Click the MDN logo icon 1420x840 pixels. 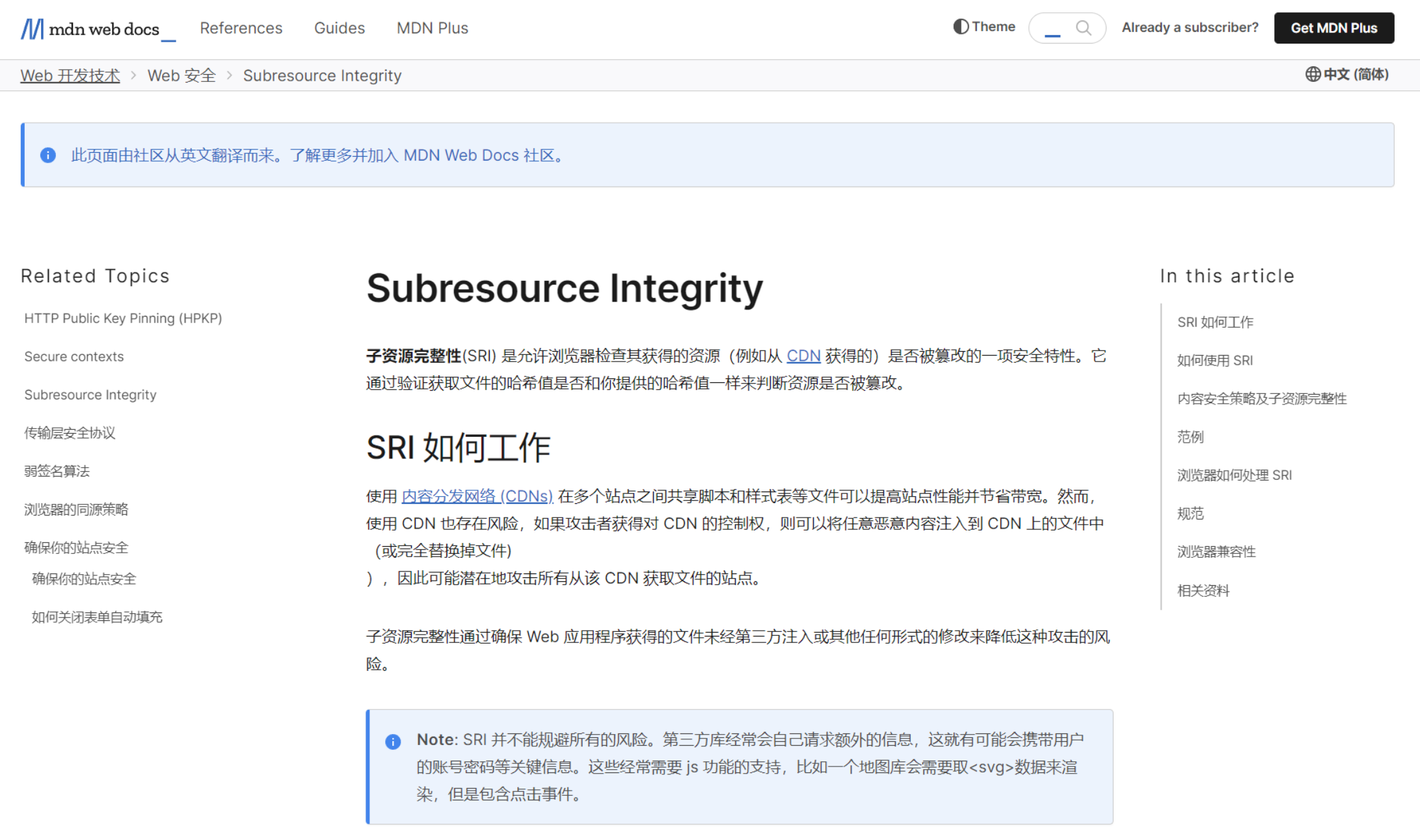click(32, 29)
